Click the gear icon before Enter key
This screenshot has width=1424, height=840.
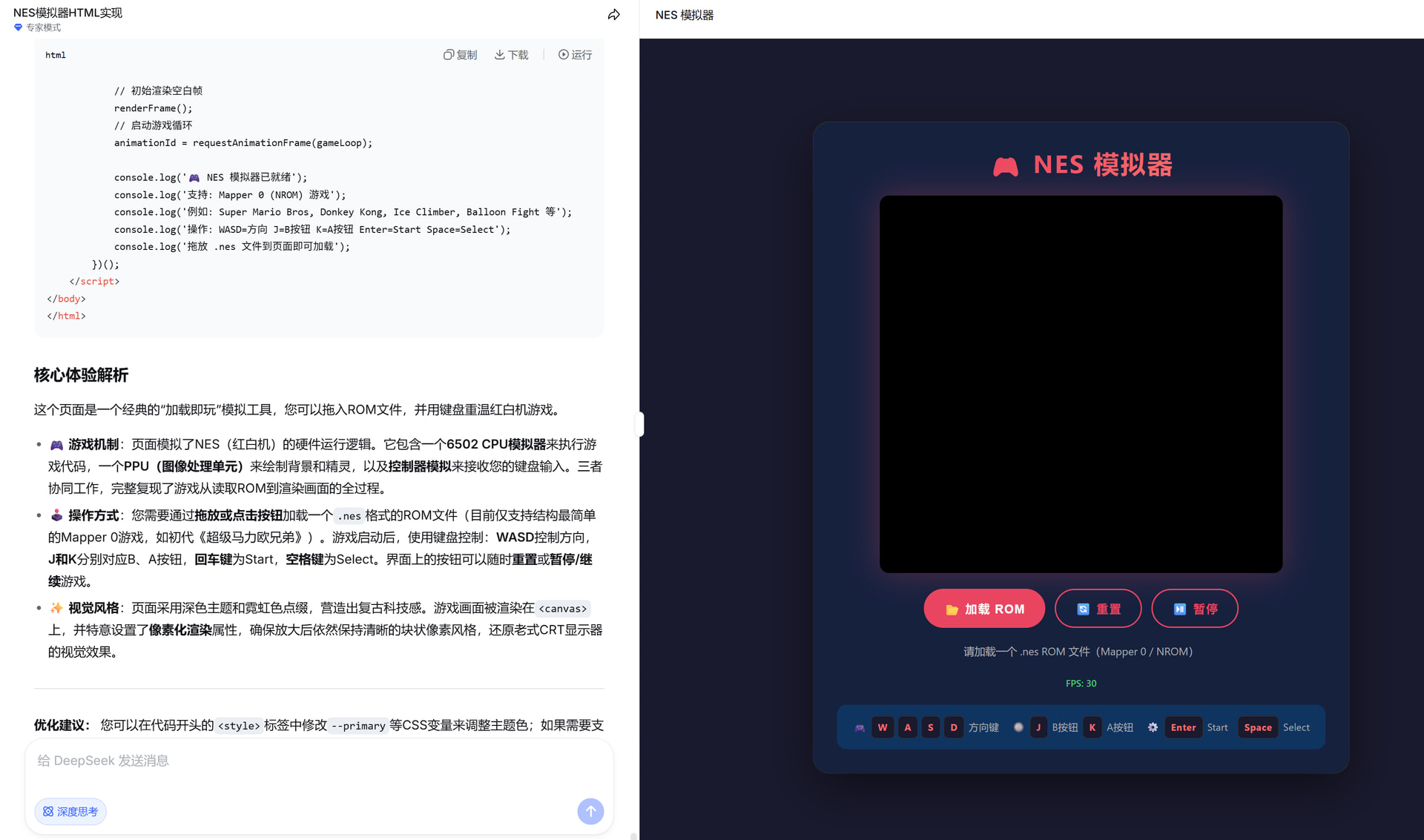pyautogui.click(x=1153, y=727)
